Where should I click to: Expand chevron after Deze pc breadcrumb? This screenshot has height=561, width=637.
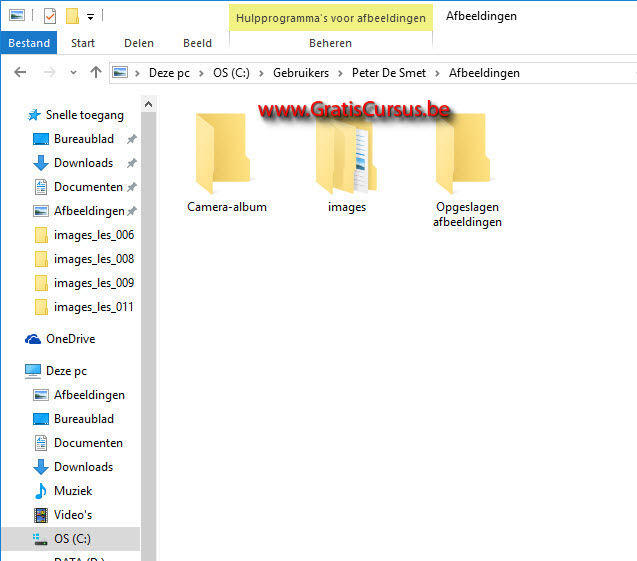201,73
